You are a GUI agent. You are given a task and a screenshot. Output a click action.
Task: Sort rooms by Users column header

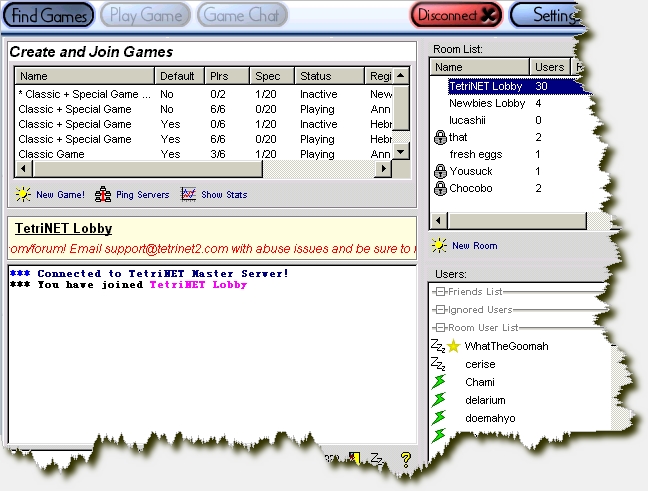pos(550,67)
